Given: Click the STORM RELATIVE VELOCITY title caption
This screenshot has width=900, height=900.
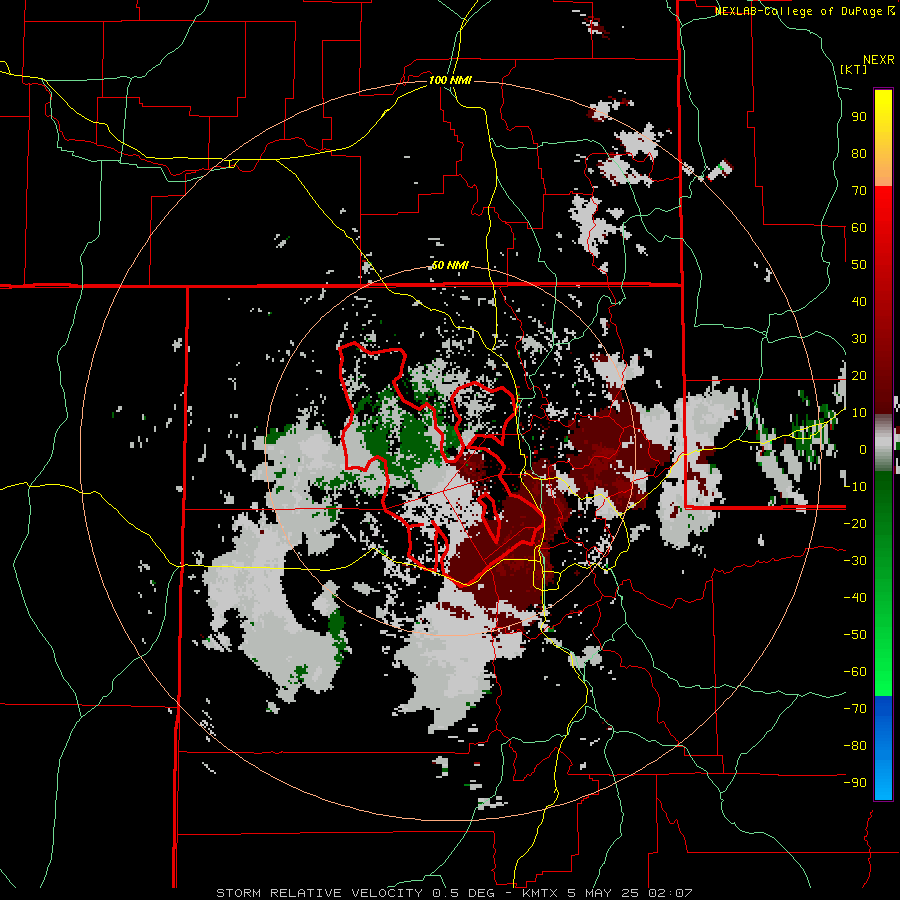Looking at the screenshot, I should (x=455, y=893).
